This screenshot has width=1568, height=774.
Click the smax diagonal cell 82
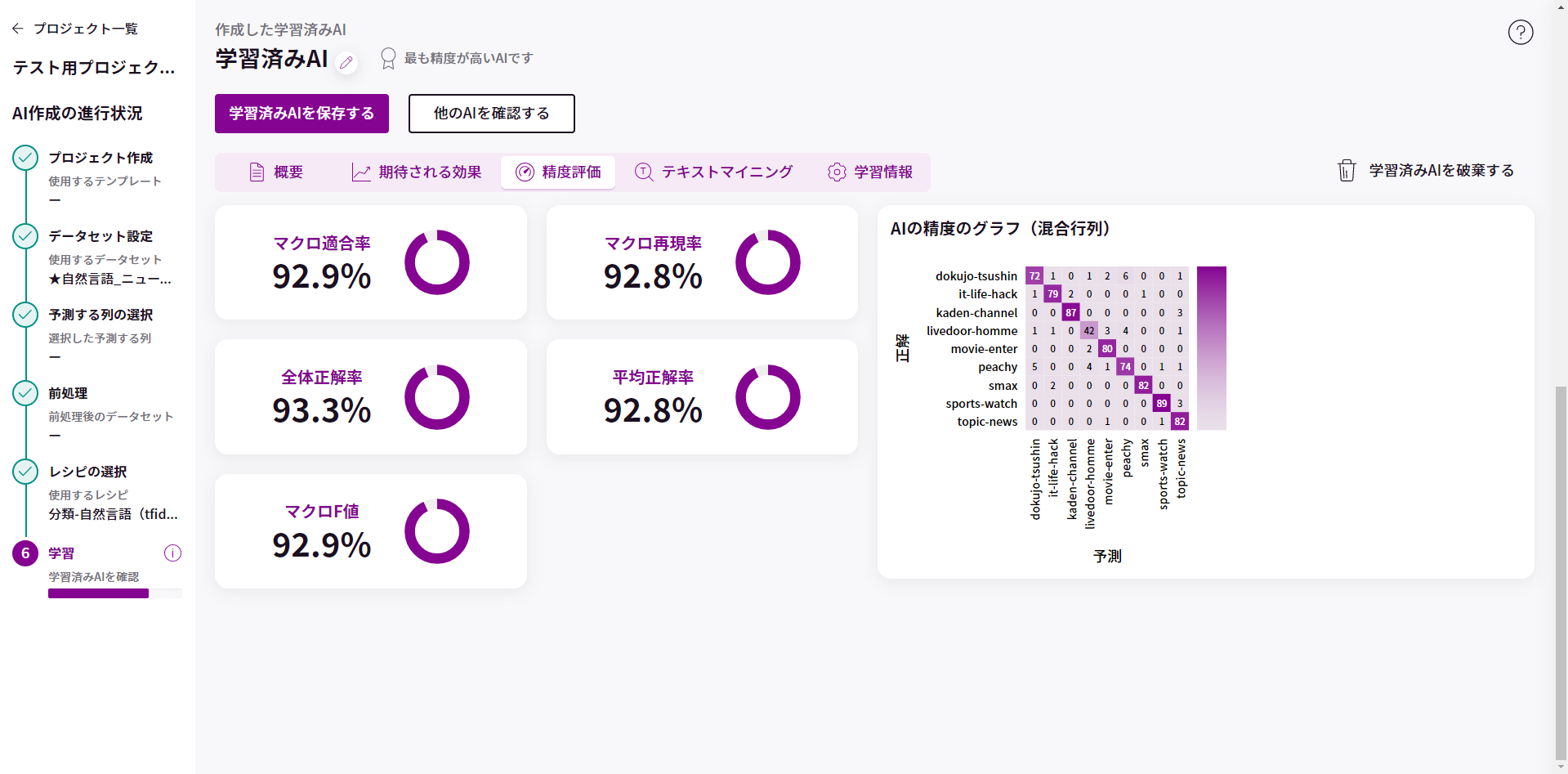(1144, 385)
